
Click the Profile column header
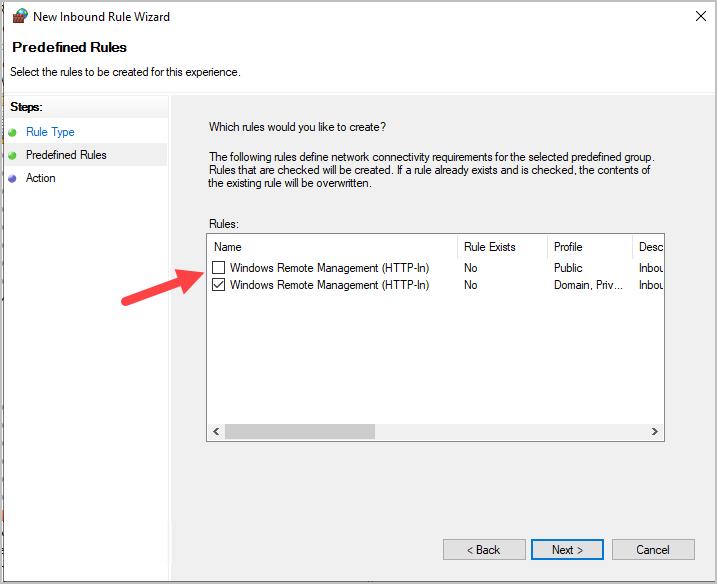(588, 247)
